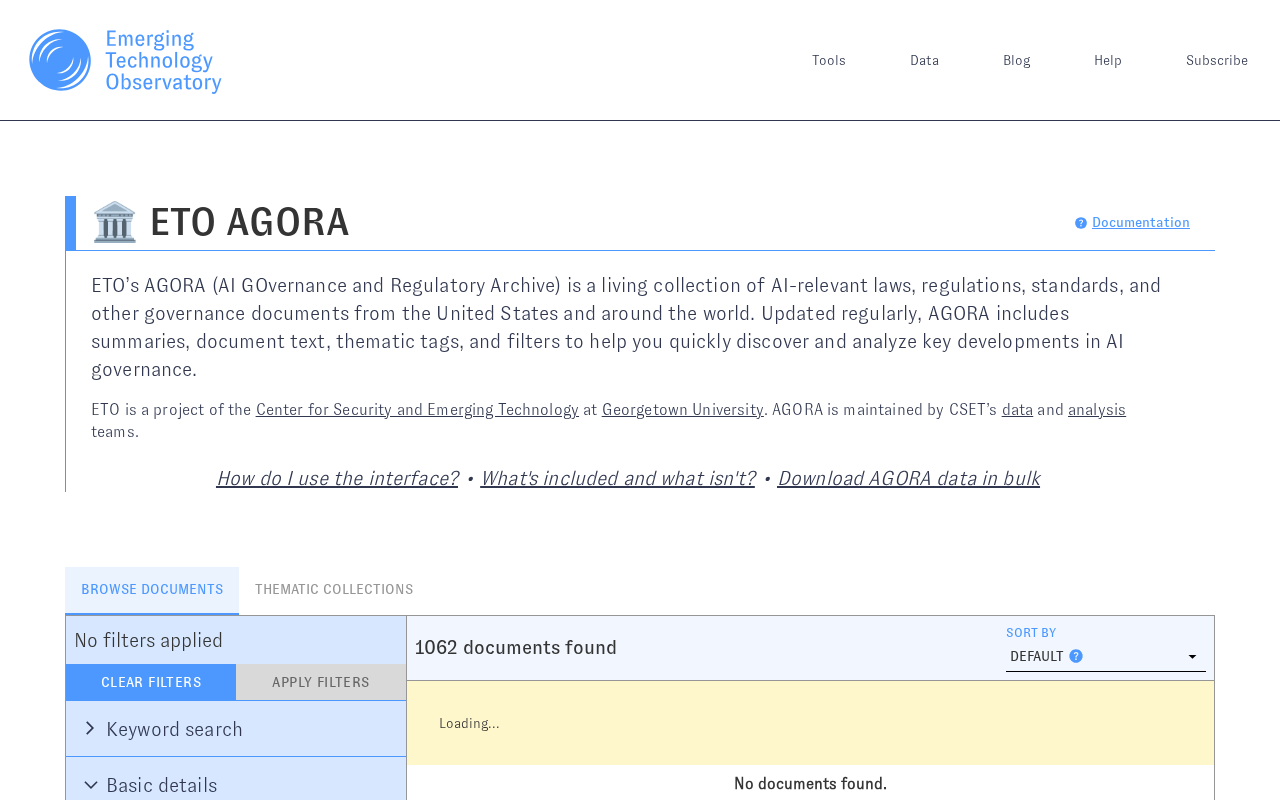Open 'How do I use the interface?' link
The width and height of the screenshot is (1280, 800).
[337, 478]
